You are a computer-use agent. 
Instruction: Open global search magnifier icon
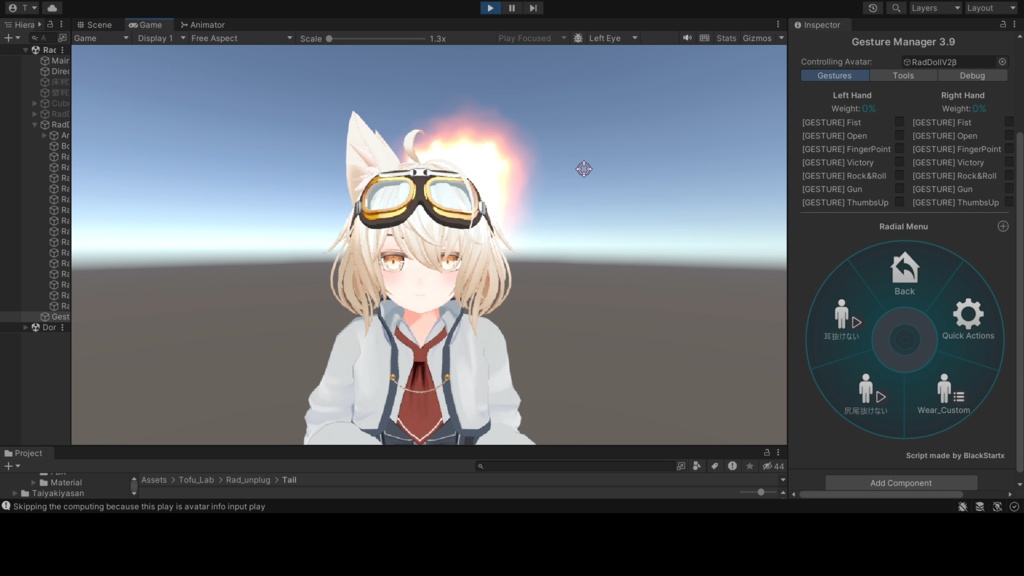point(896,8)
